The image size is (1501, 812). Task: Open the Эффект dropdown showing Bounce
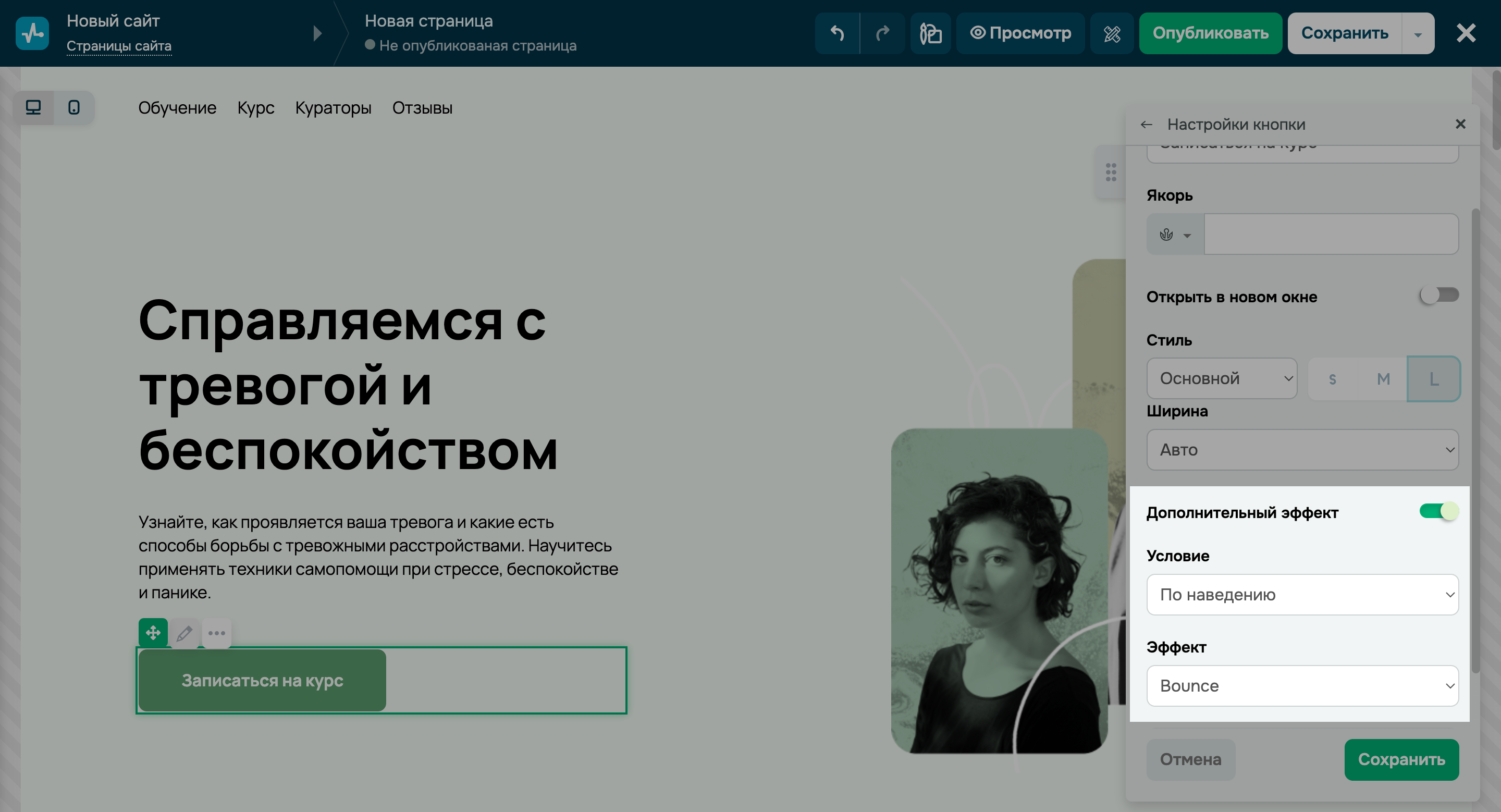pyautogui.click(x=1303, y=685)
